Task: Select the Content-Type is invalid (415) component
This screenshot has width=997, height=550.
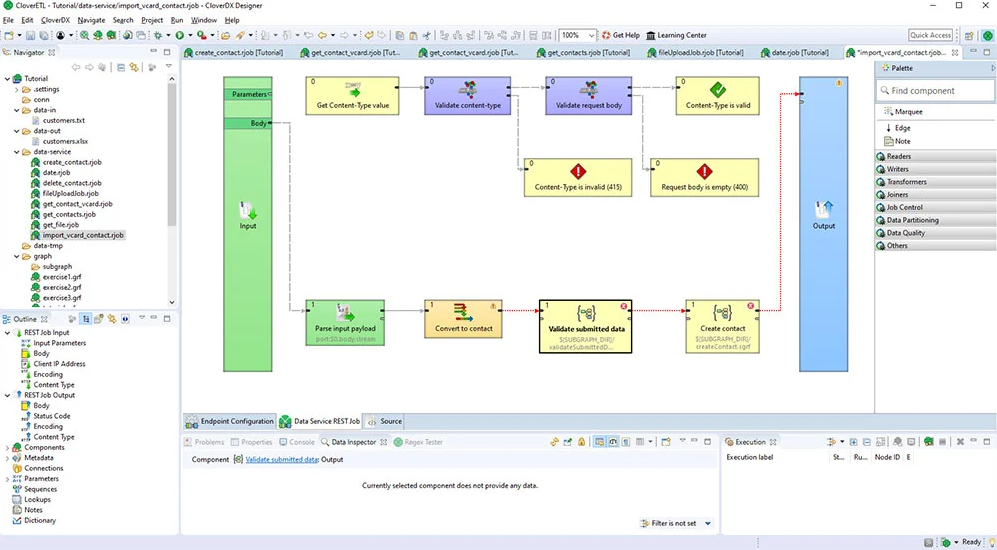Action: click(578, 177)
